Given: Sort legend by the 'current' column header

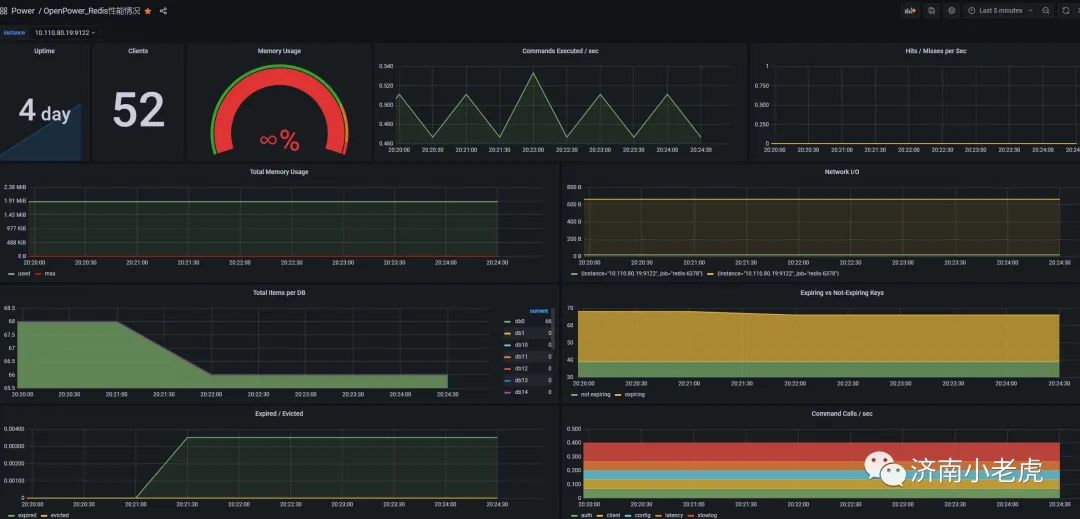Looking at the screenshot, I should (x=539, y=311).
